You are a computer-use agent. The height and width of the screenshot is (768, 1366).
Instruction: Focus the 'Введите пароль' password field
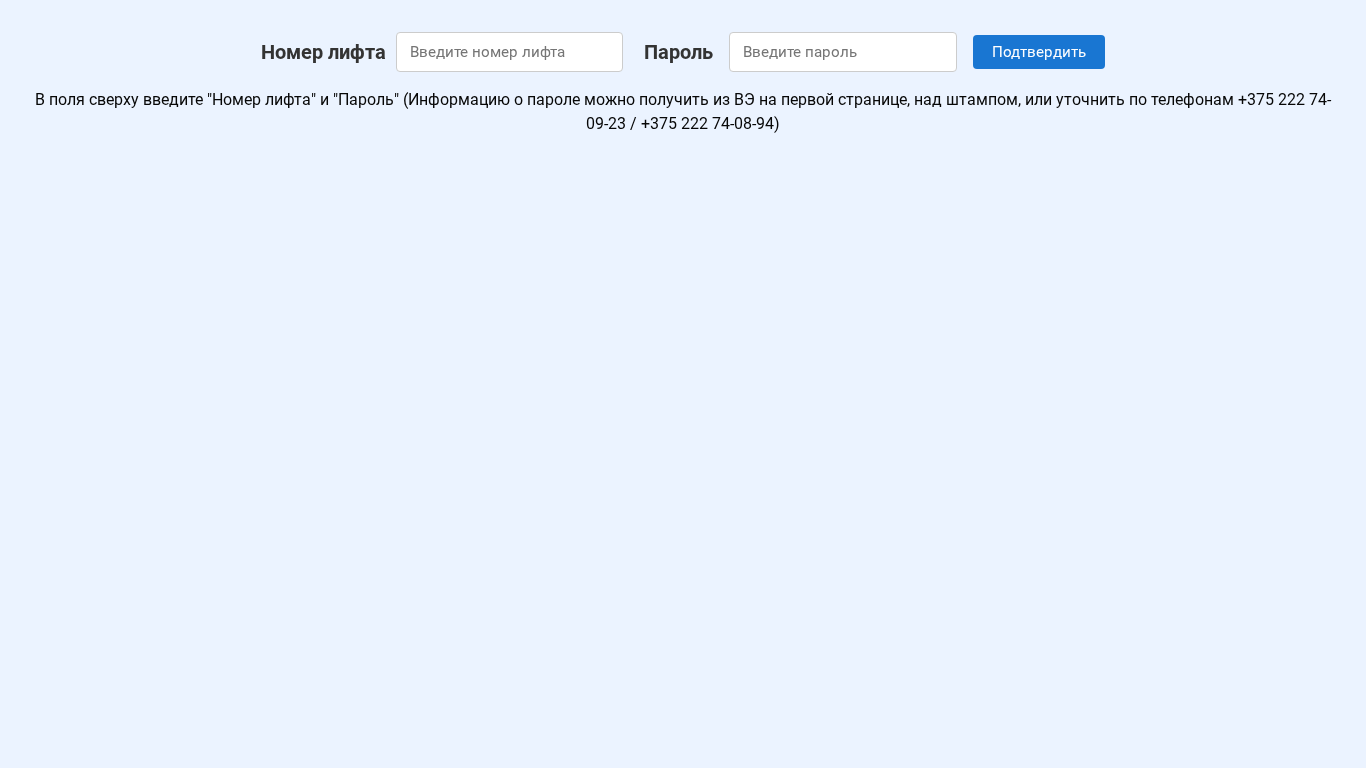843,52
